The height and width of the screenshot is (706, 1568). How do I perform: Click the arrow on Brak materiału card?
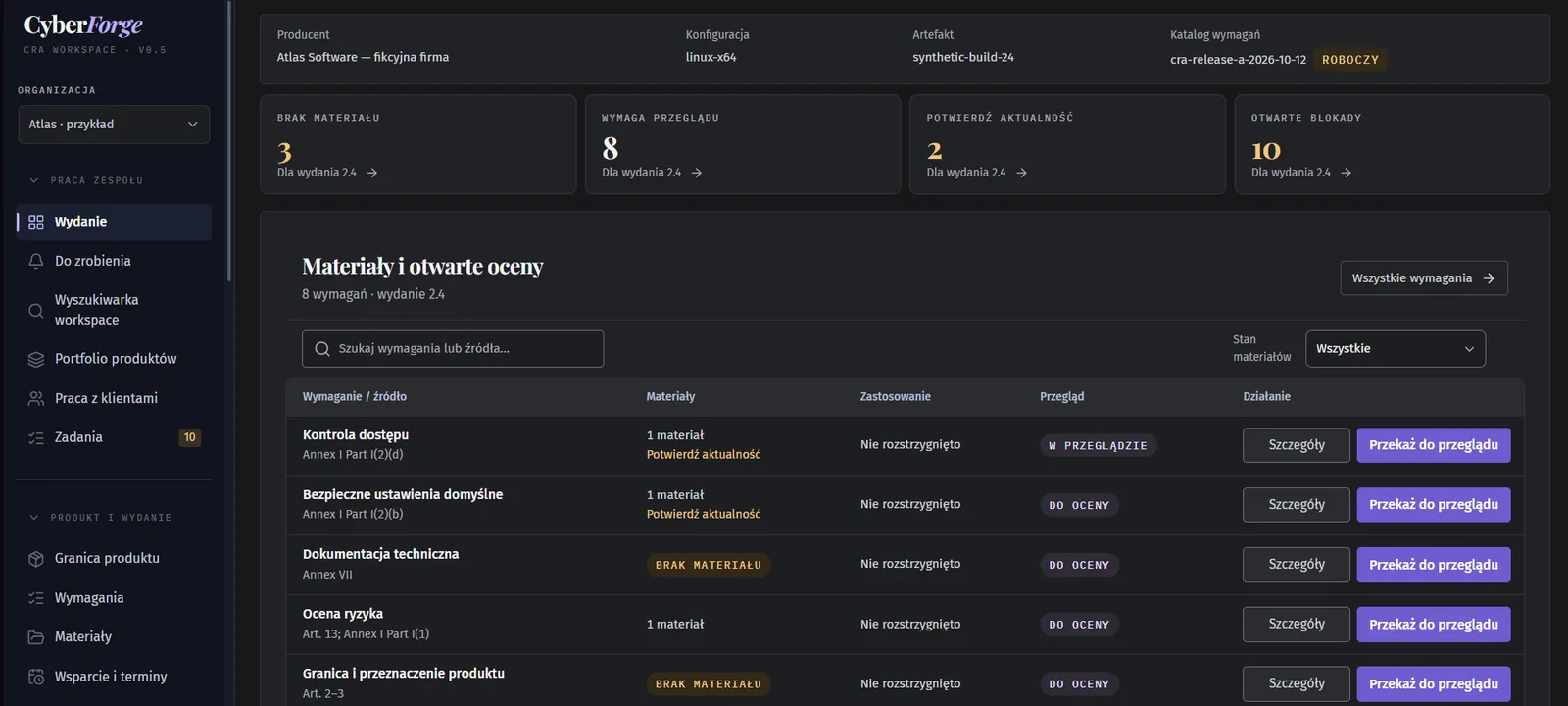click(372, 173)
